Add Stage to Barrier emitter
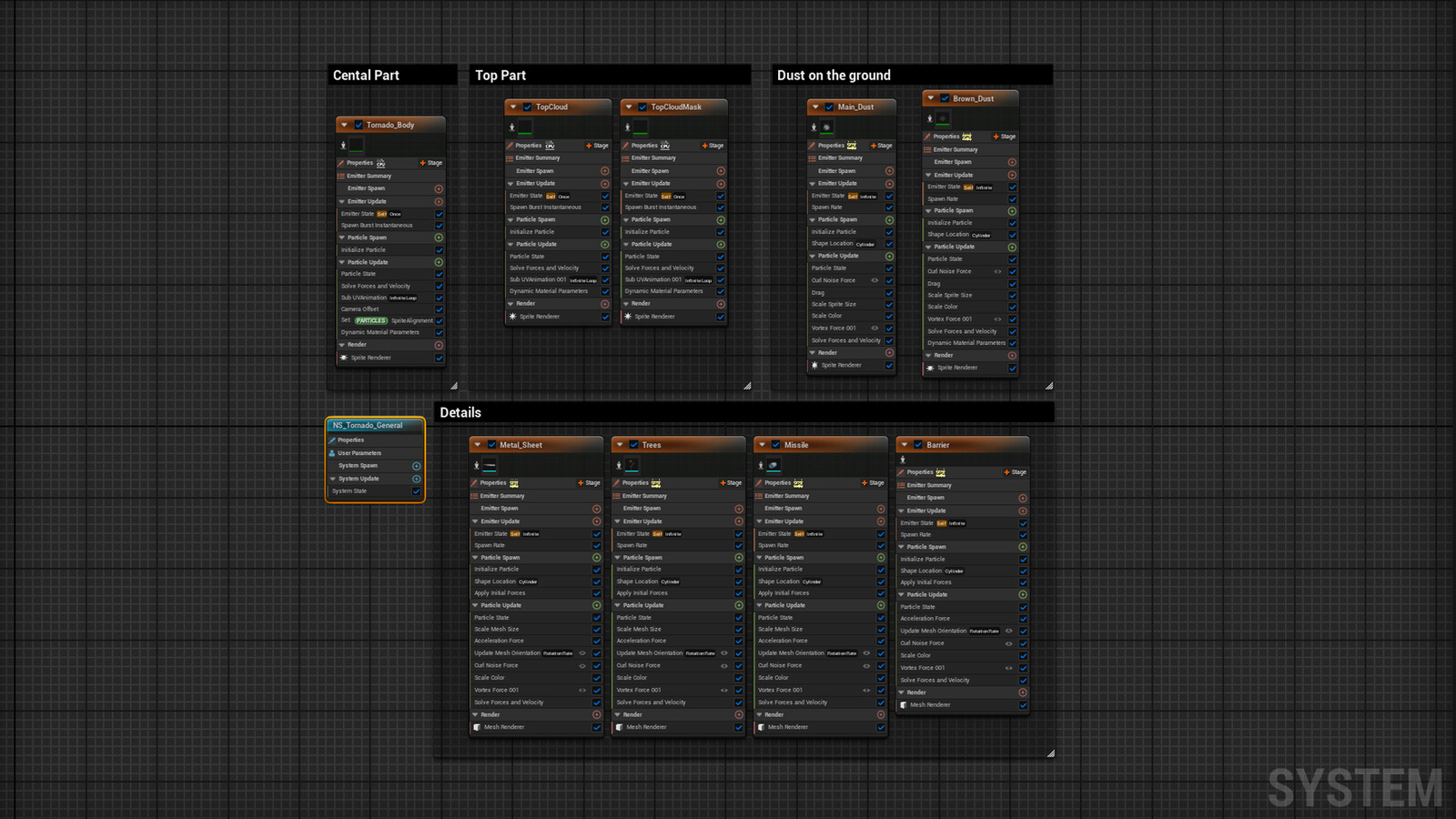1456x819 pixels. (1015, 472)
